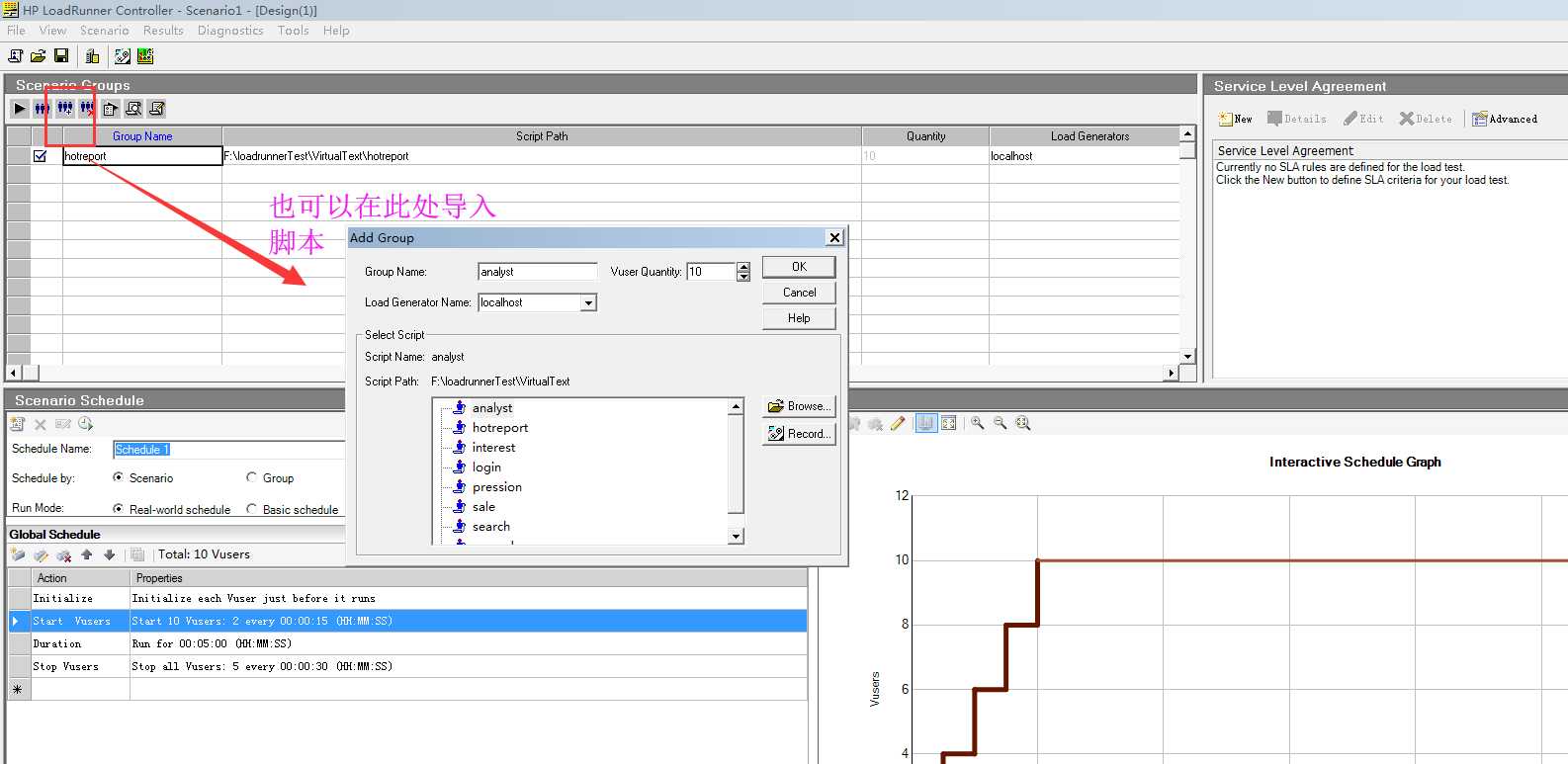Screen dimensions: 1568x764
Task: Open the Tools menu
Action: coord(293,31)
